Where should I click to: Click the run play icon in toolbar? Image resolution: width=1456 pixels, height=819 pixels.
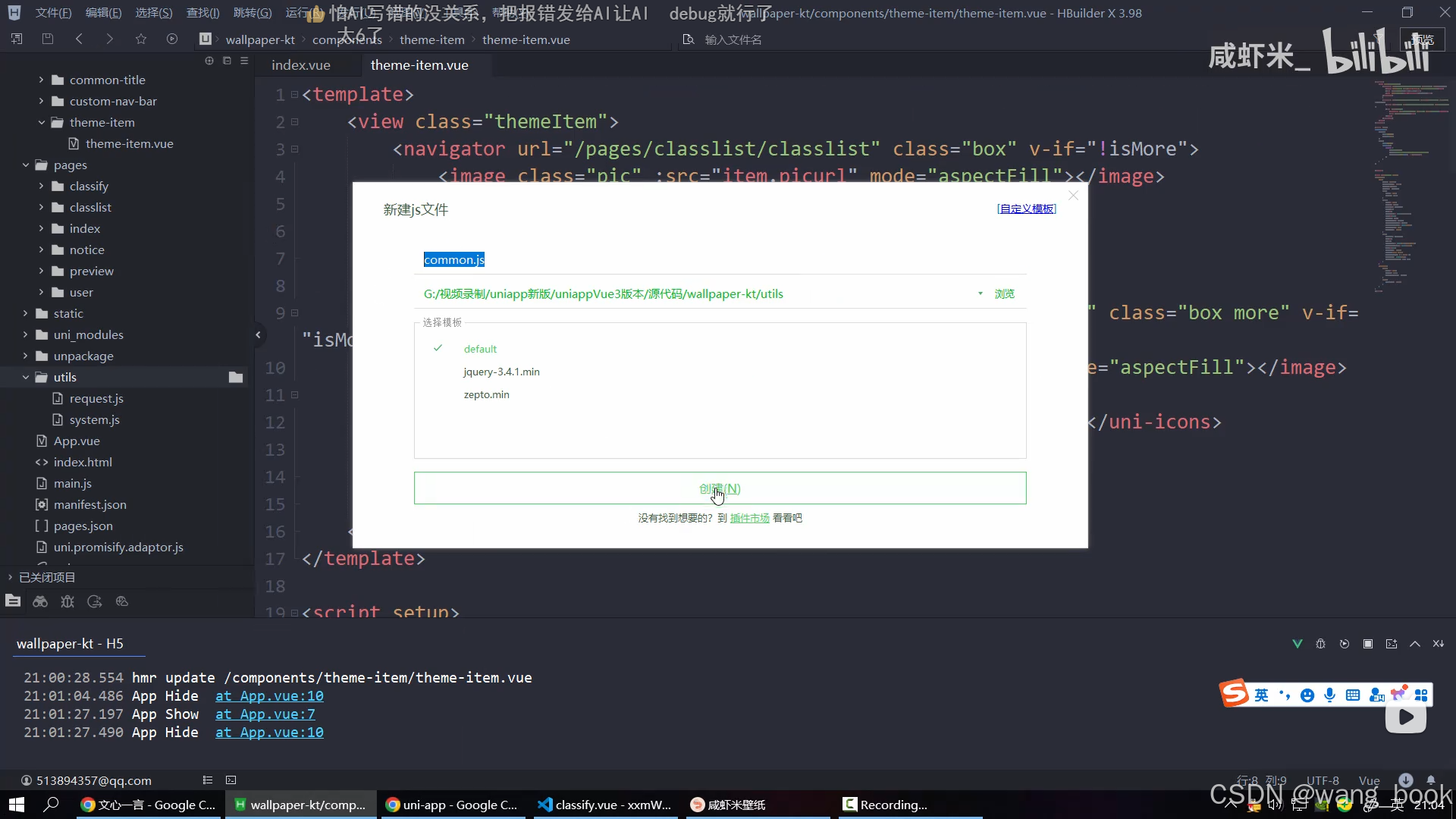pos(172,39)
